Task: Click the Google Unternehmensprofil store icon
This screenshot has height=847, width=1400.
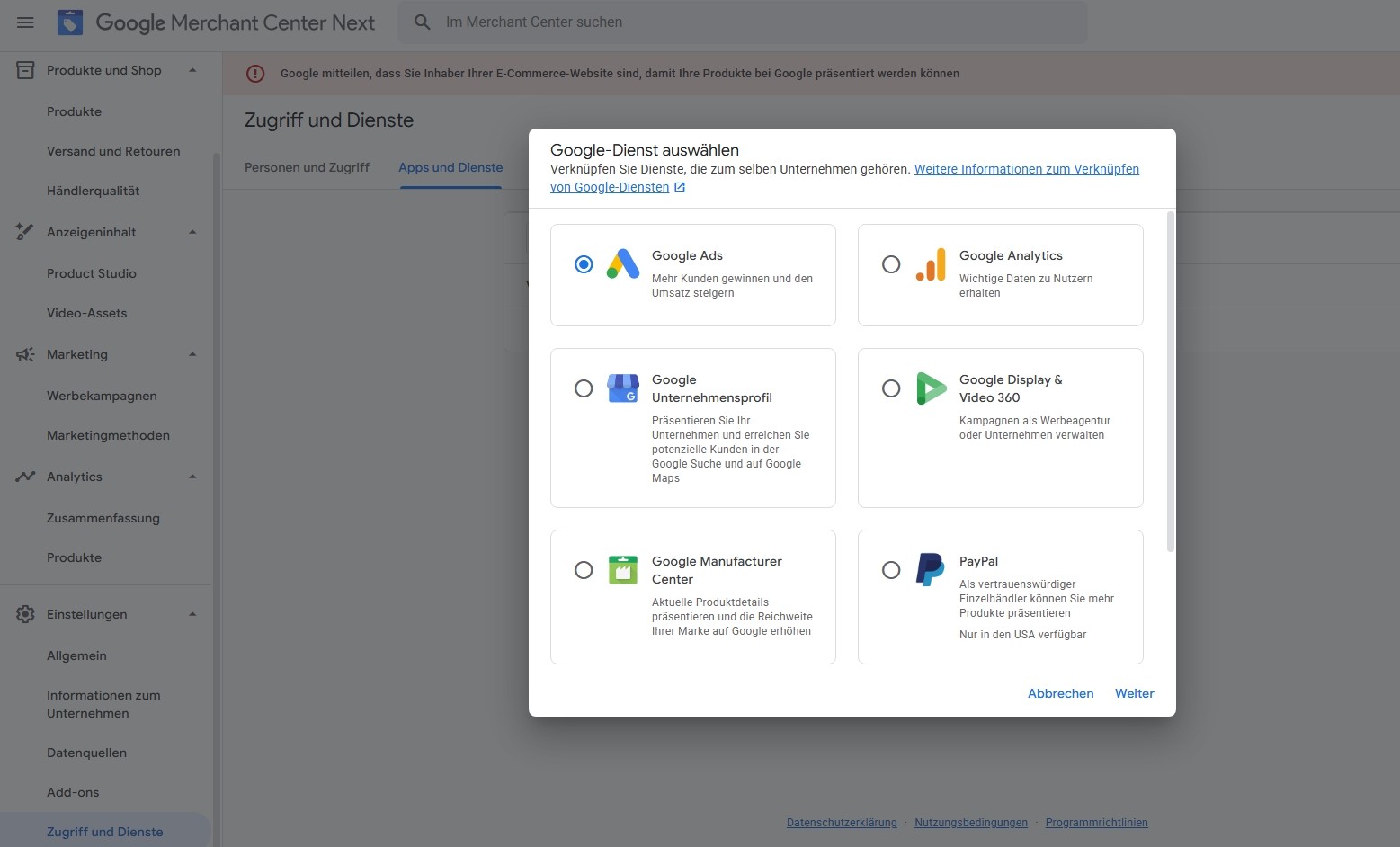Action: tap(622, 388)
